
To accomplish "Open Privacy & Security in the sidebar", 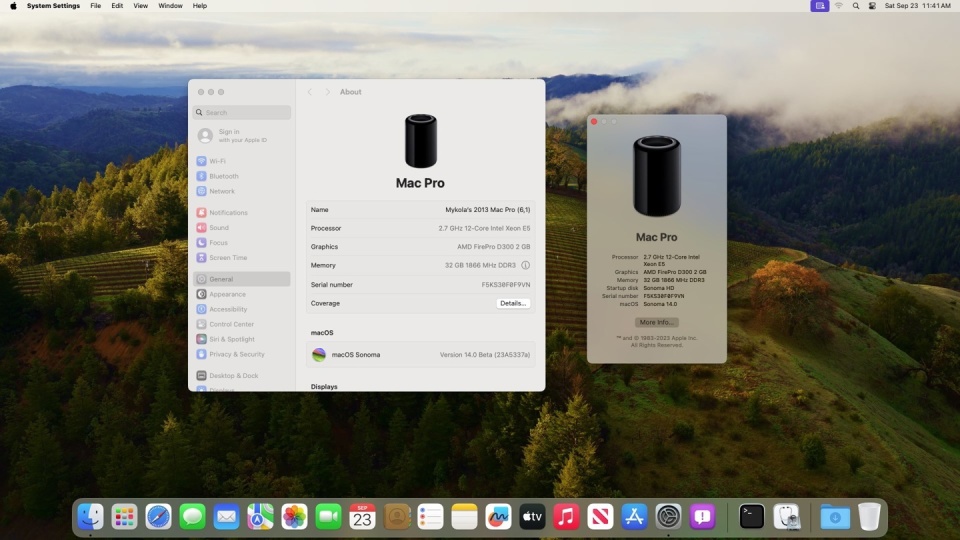I will pyautogui.click(x=242, y=354).
